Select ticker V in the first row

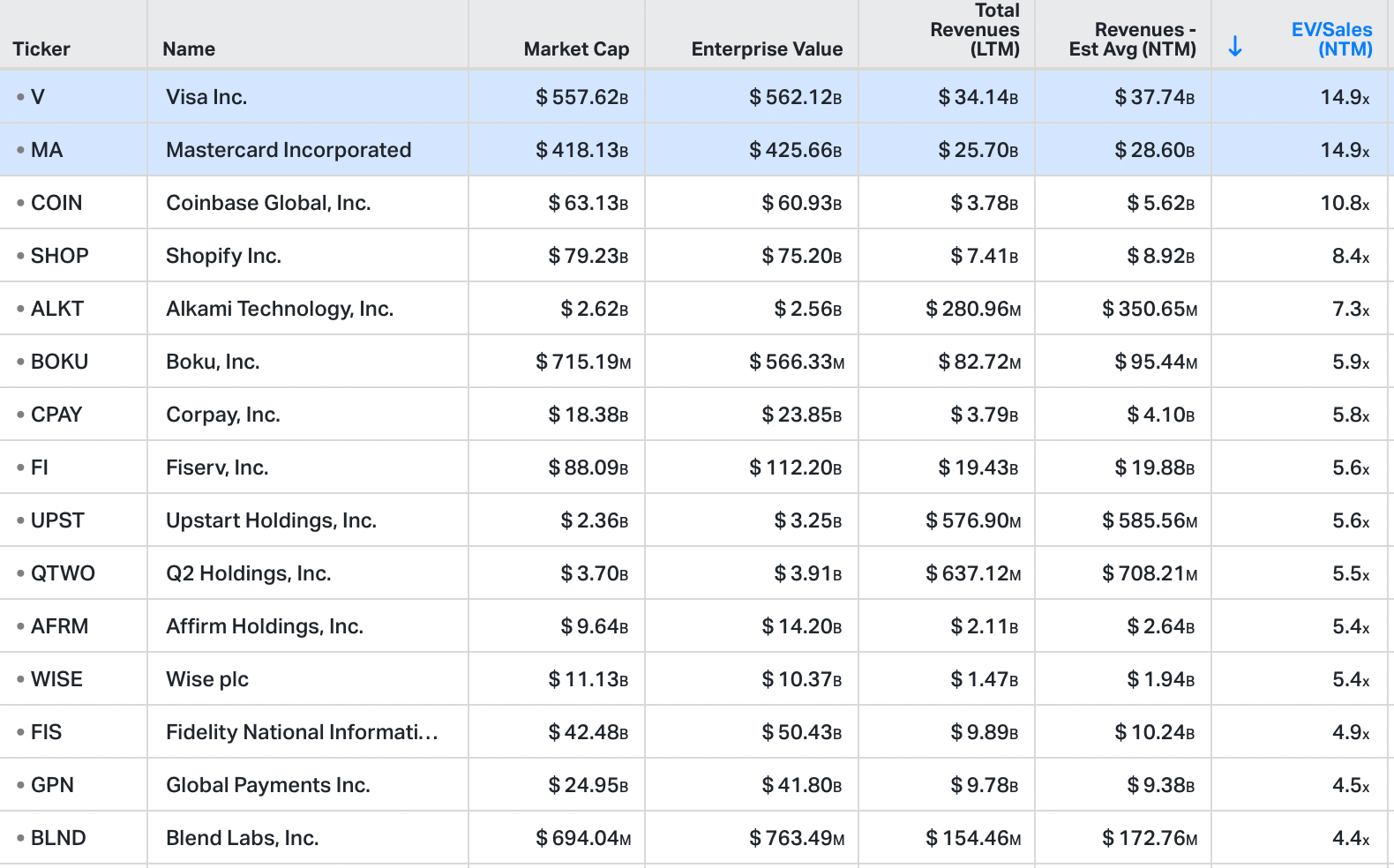click(x=37, y=97)
